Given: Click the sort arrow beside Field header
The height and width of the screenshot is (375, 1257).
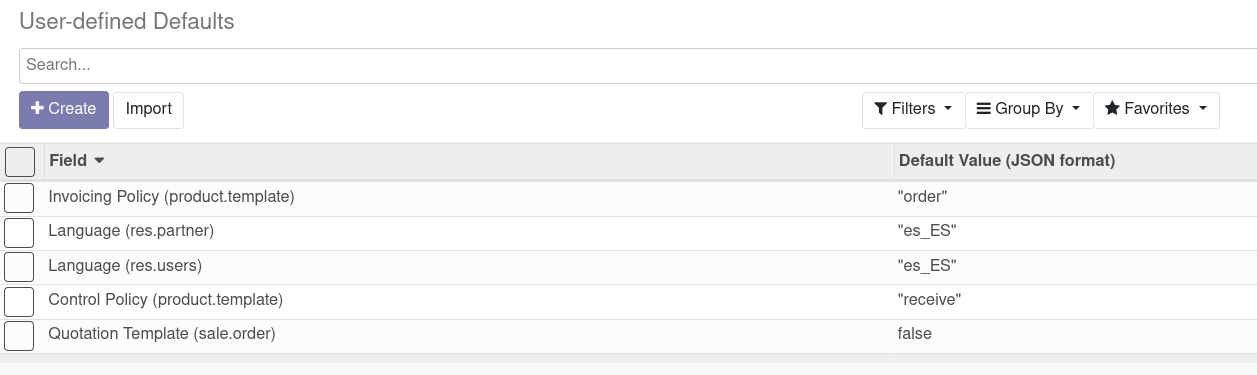Looking at the screenshot, I should pos(99,161).
